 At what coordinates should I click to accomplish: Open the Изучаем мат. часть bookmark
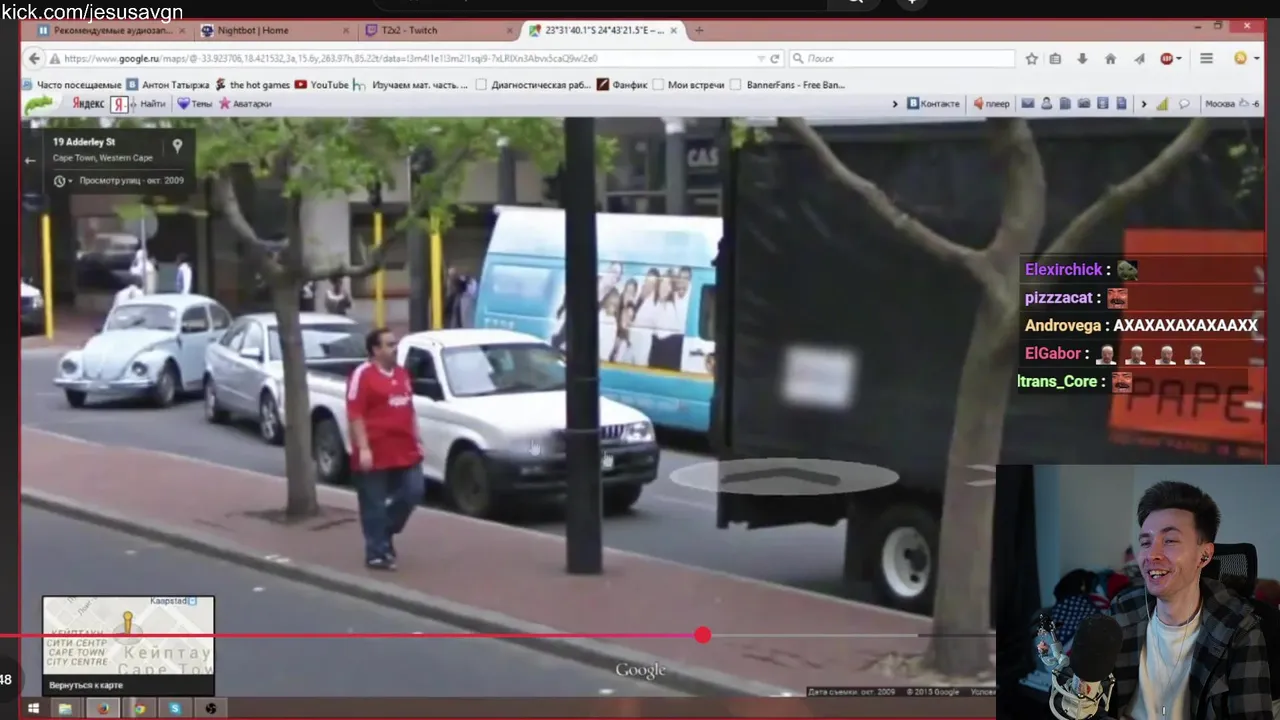pos(410,85)
